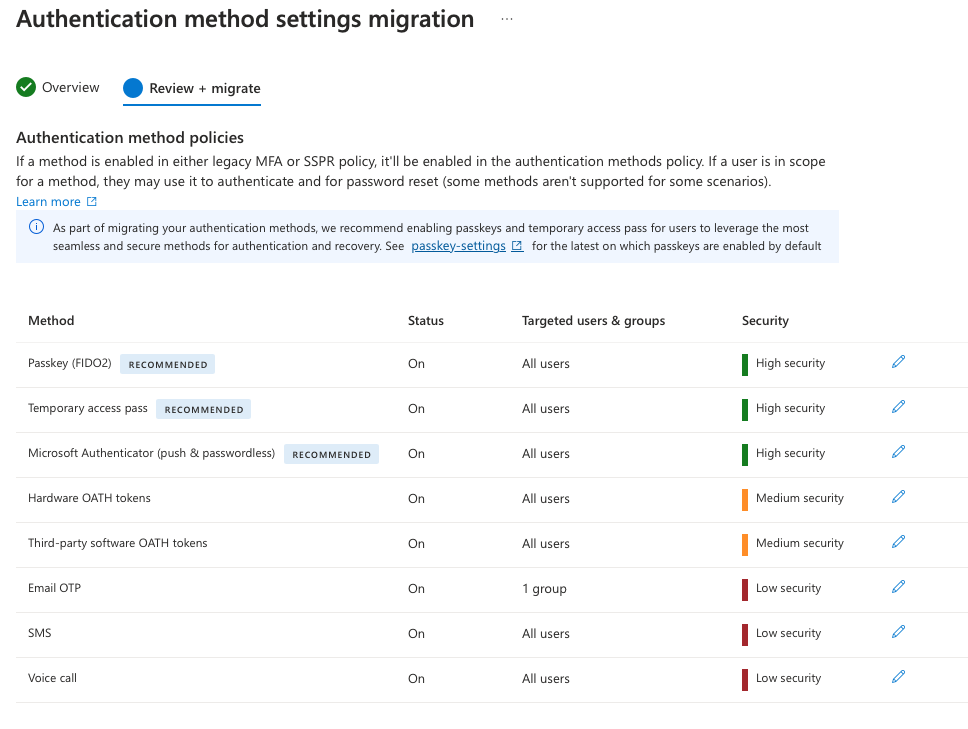Edit the Passkey (FIDO2) method
968x729 pixels.
pos(898,362)
